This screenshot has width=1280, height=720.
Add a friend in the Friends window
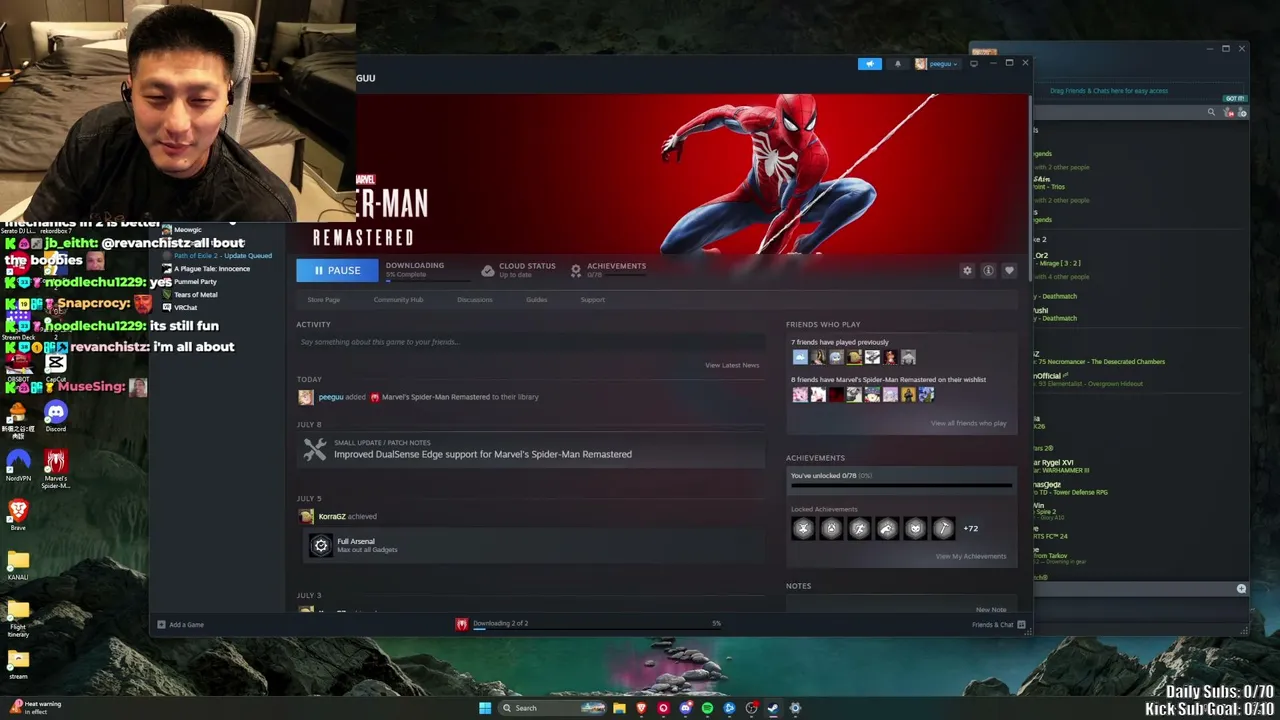pyautogui.click(x=1242, y=113)
